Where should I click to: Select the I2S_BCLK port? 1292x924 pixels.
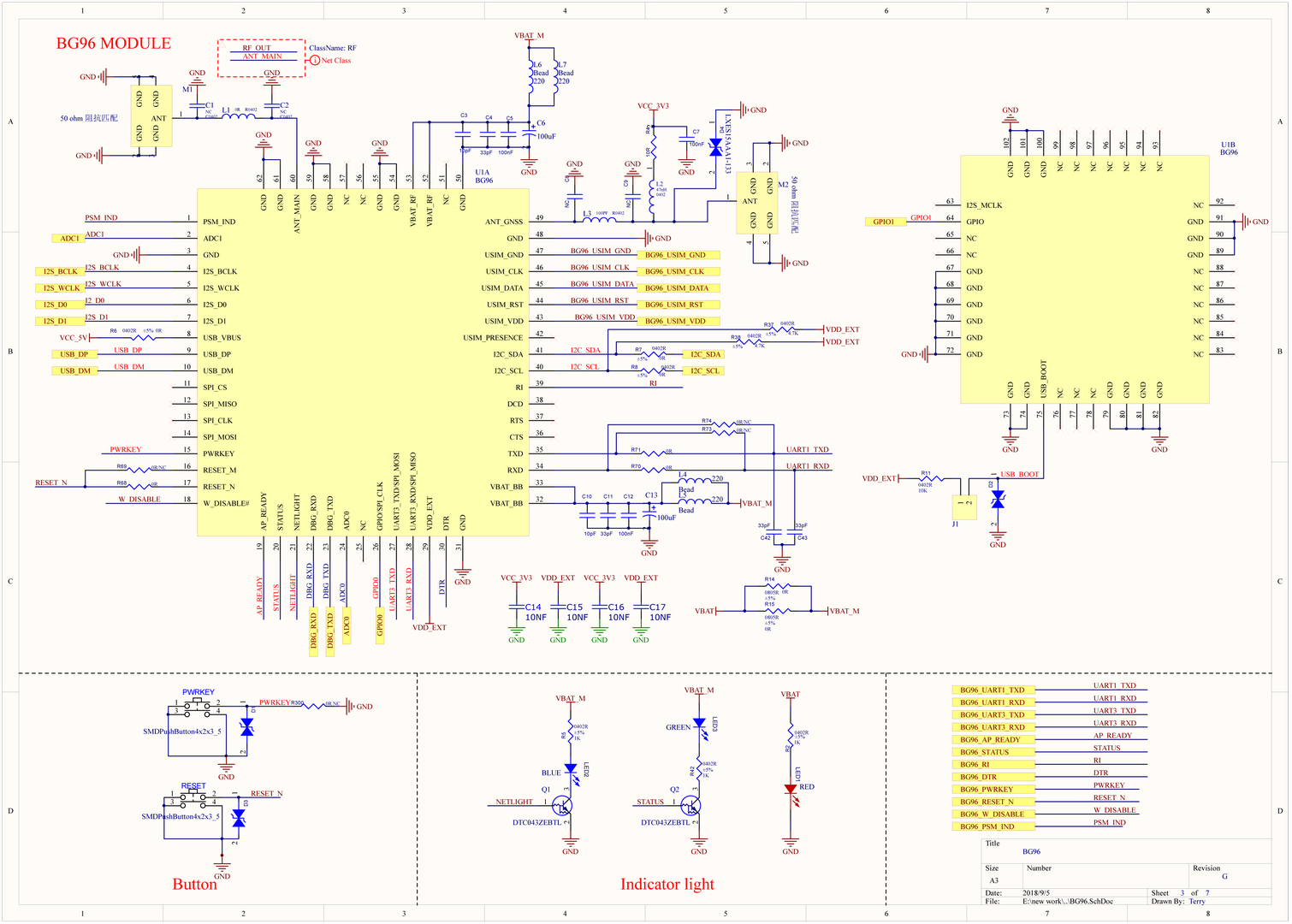coord(60,271)
